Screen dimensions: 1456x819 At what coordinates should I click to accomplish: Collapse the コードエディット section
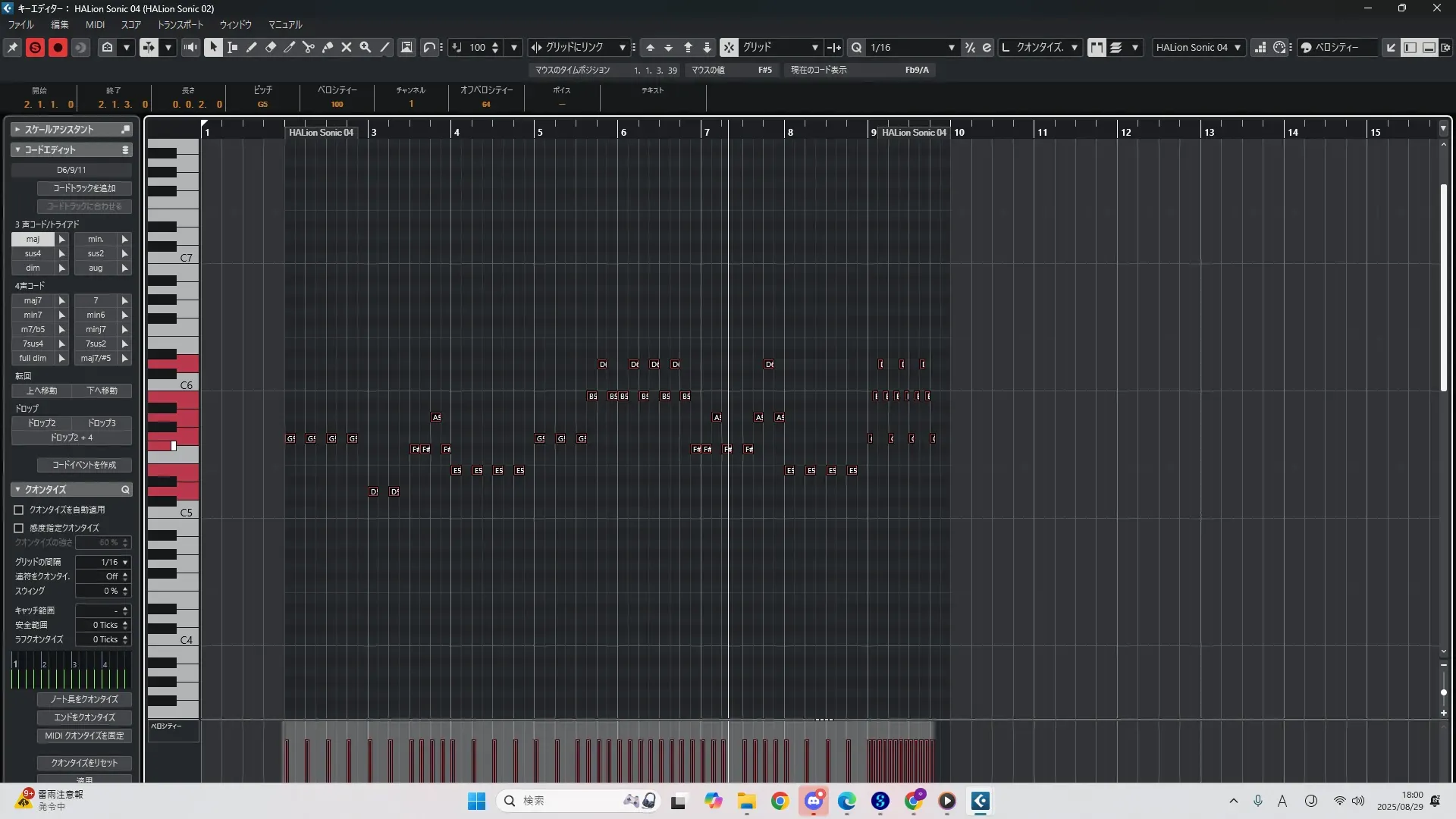[17, 149]
